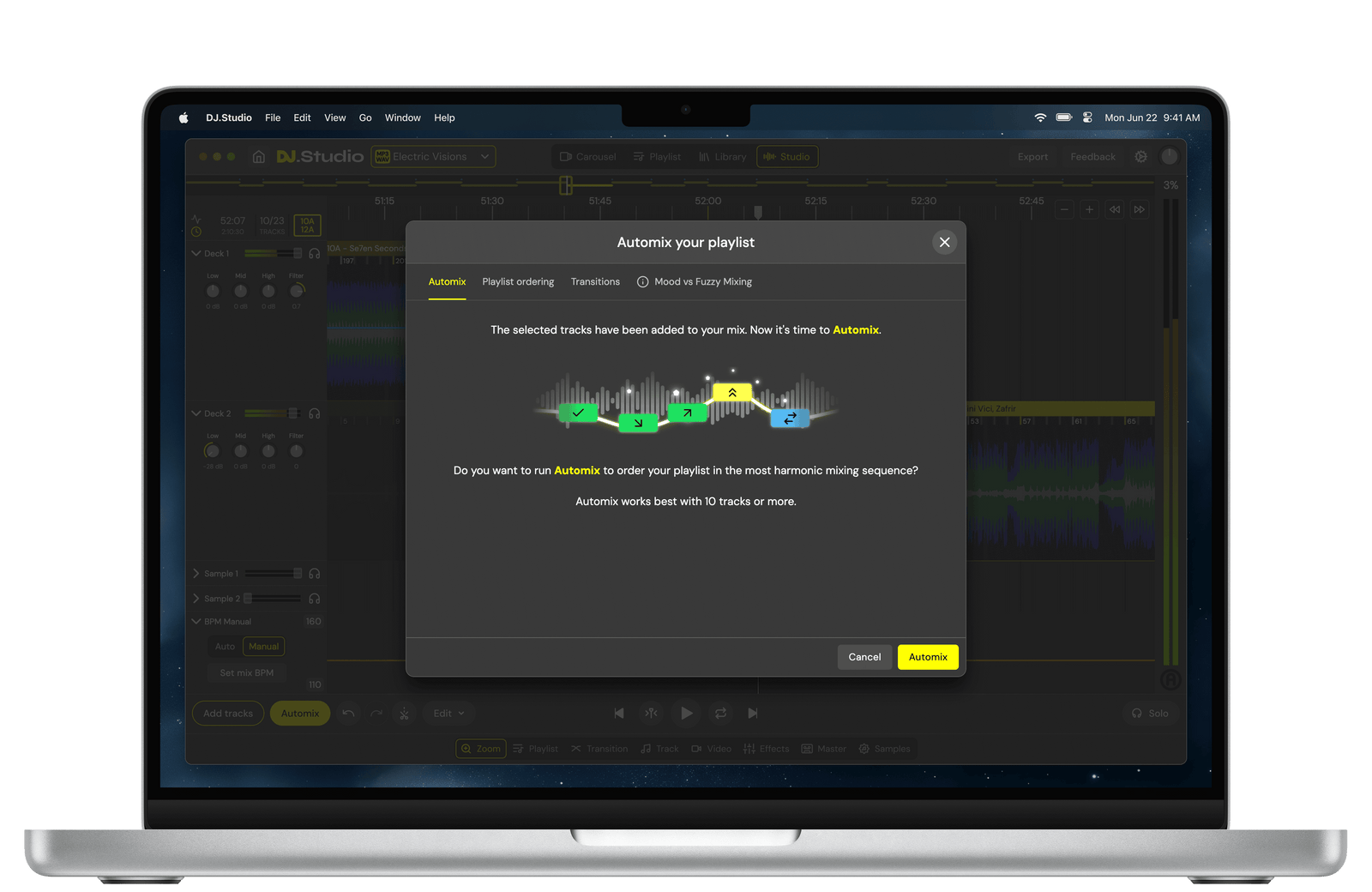Switch to Playlist view in top bar
Viewport: 1372px width, 892px height.
pyautogui.click(x=657, y=157)
